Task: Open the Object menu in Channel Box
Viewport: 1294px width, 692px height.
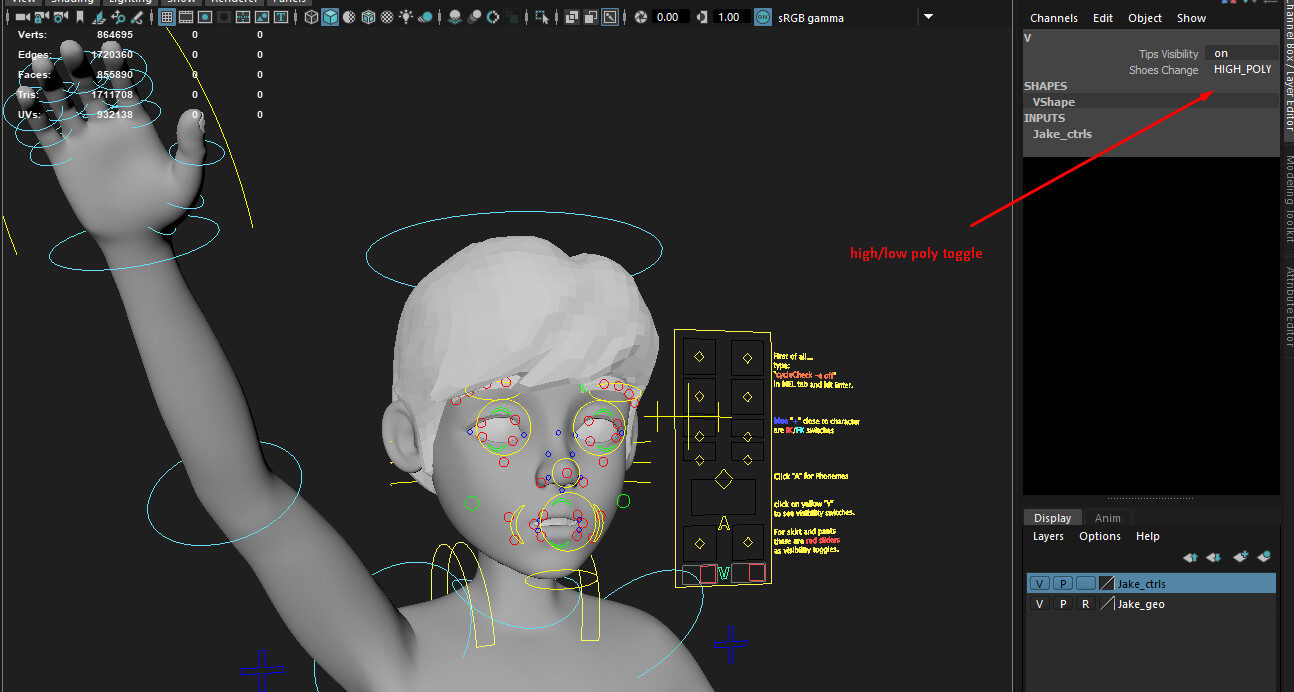Action: coord(1145,18)
